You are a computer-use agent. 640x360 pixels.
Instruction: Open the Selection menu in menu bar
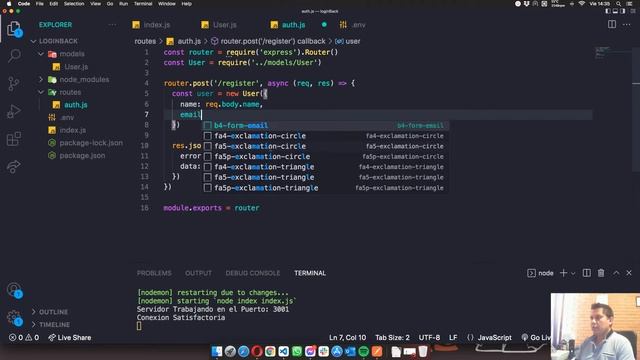(74, 4)
